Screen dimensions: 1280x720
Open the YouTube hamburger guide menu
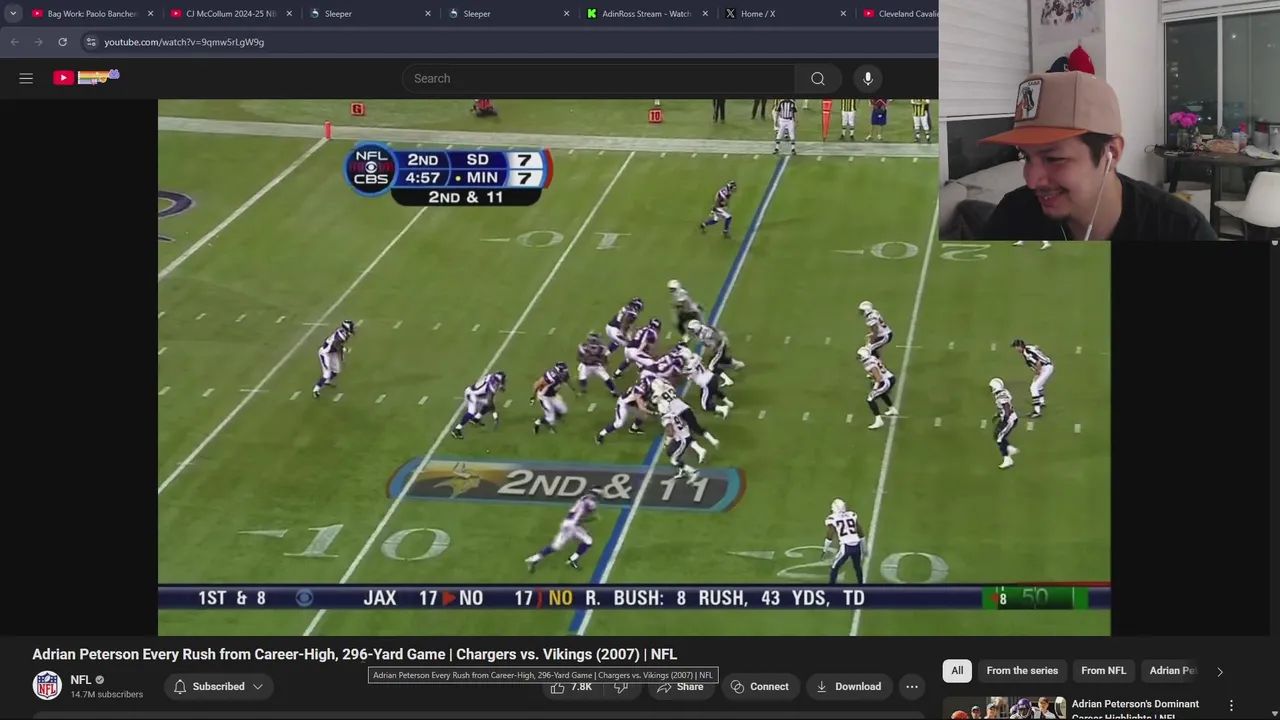[x=26, y=78]
